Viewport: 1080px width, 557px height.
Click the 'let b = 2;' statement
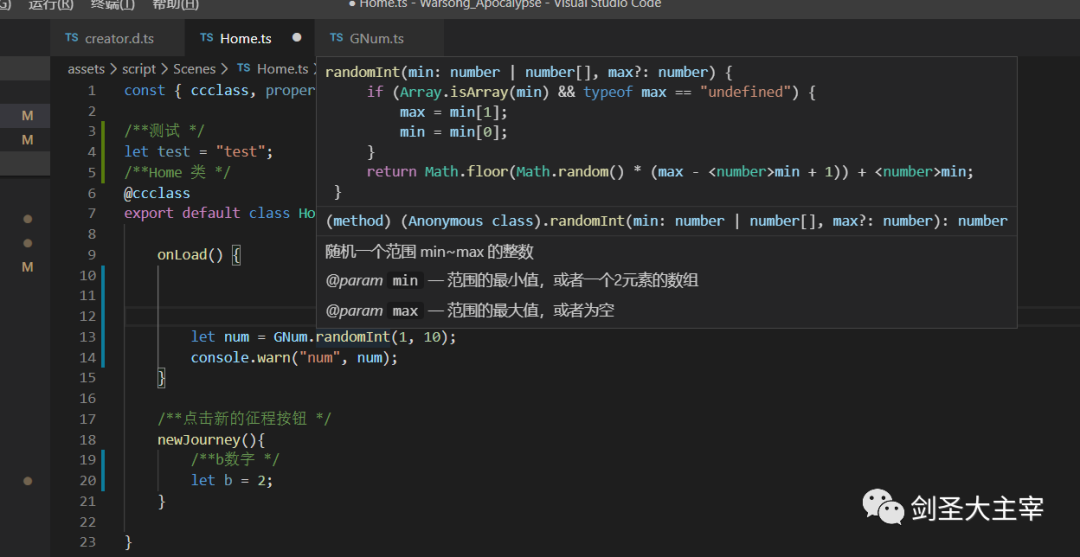click(232, 481)
